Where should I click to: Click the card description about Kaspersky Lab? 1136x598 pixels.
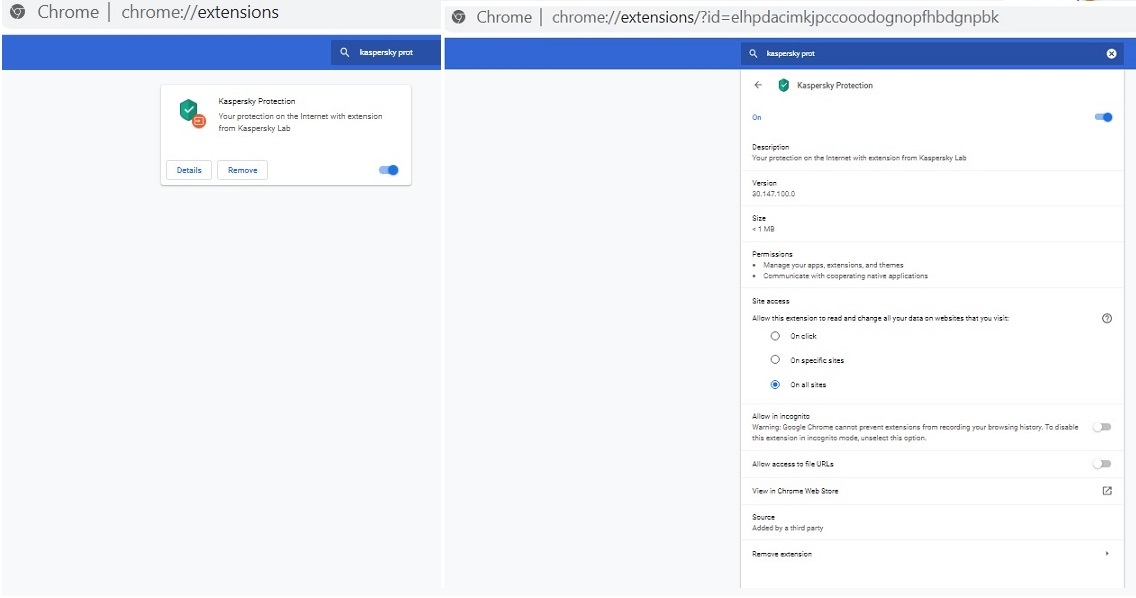(x=301, y=122)
